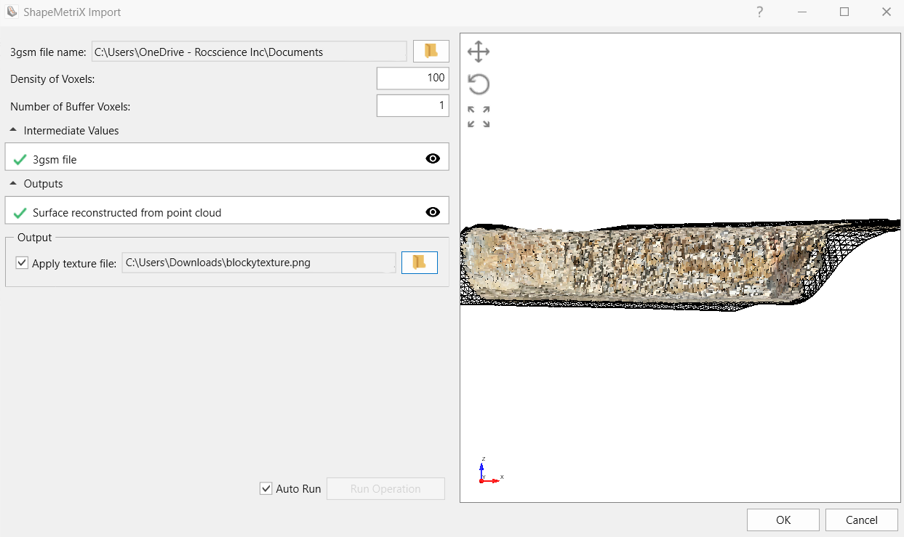This screenshot has width=904, height=537.
Task: Click the Density of Voxels field
Action: tap(413, 78)
